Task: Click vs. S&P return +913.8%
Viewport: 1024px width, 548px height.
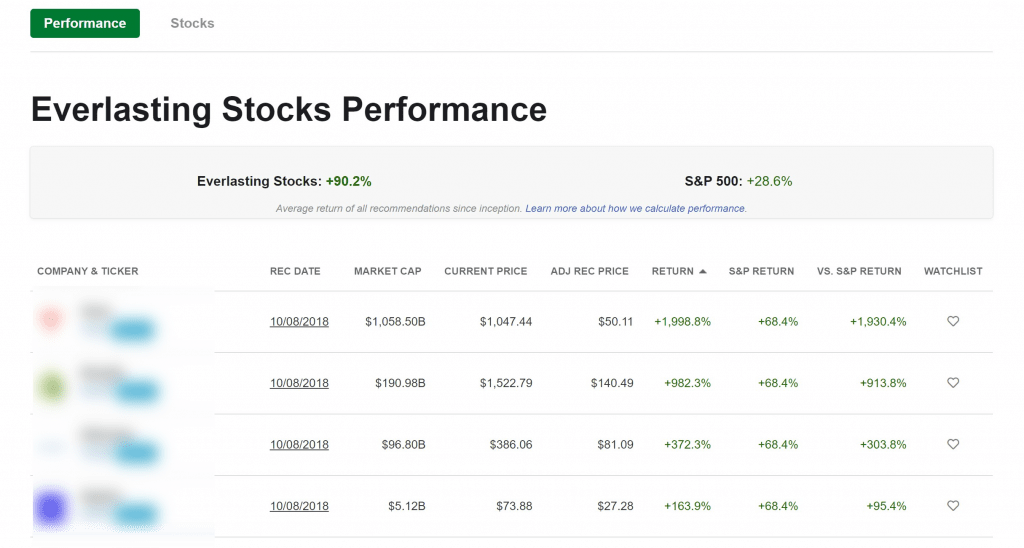Action: coord(883,383)
